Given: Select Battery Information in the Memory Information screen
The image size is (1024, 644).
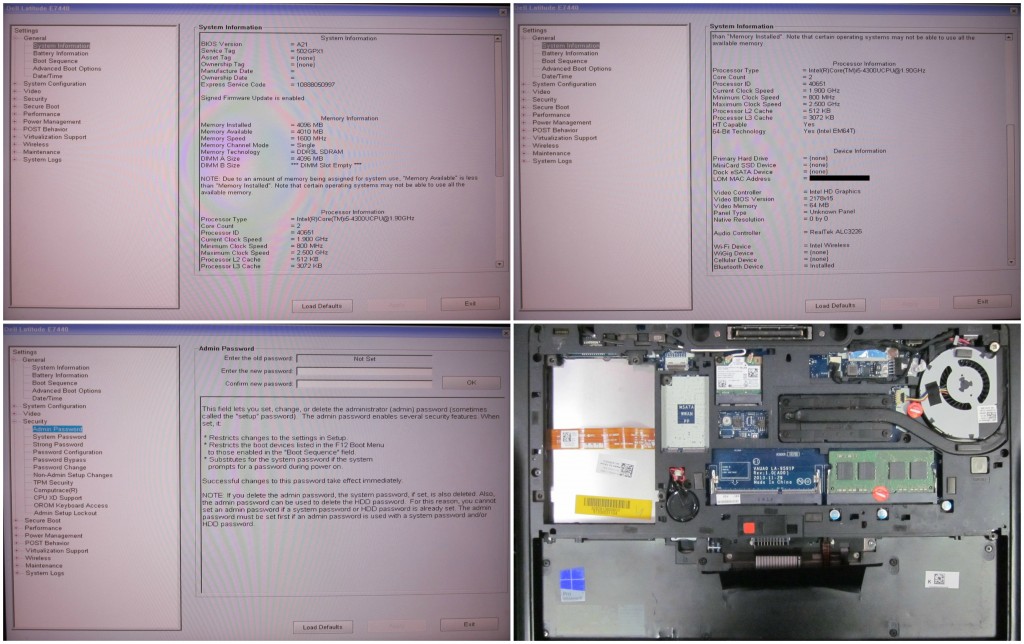Looking at the screenshot, I should pos(60,54).
